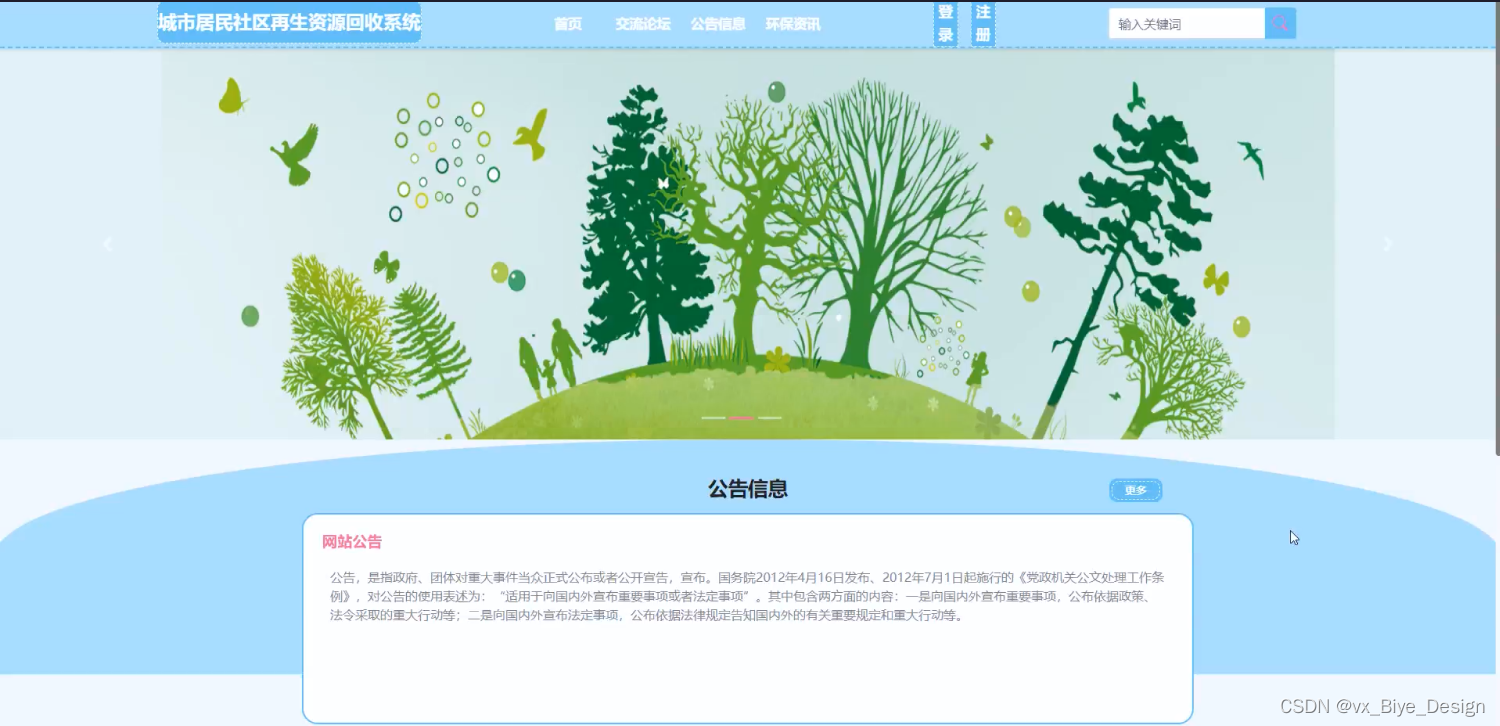Click the 注册 register button
This screenshot has width=1500, height=726.
(983, 24)
